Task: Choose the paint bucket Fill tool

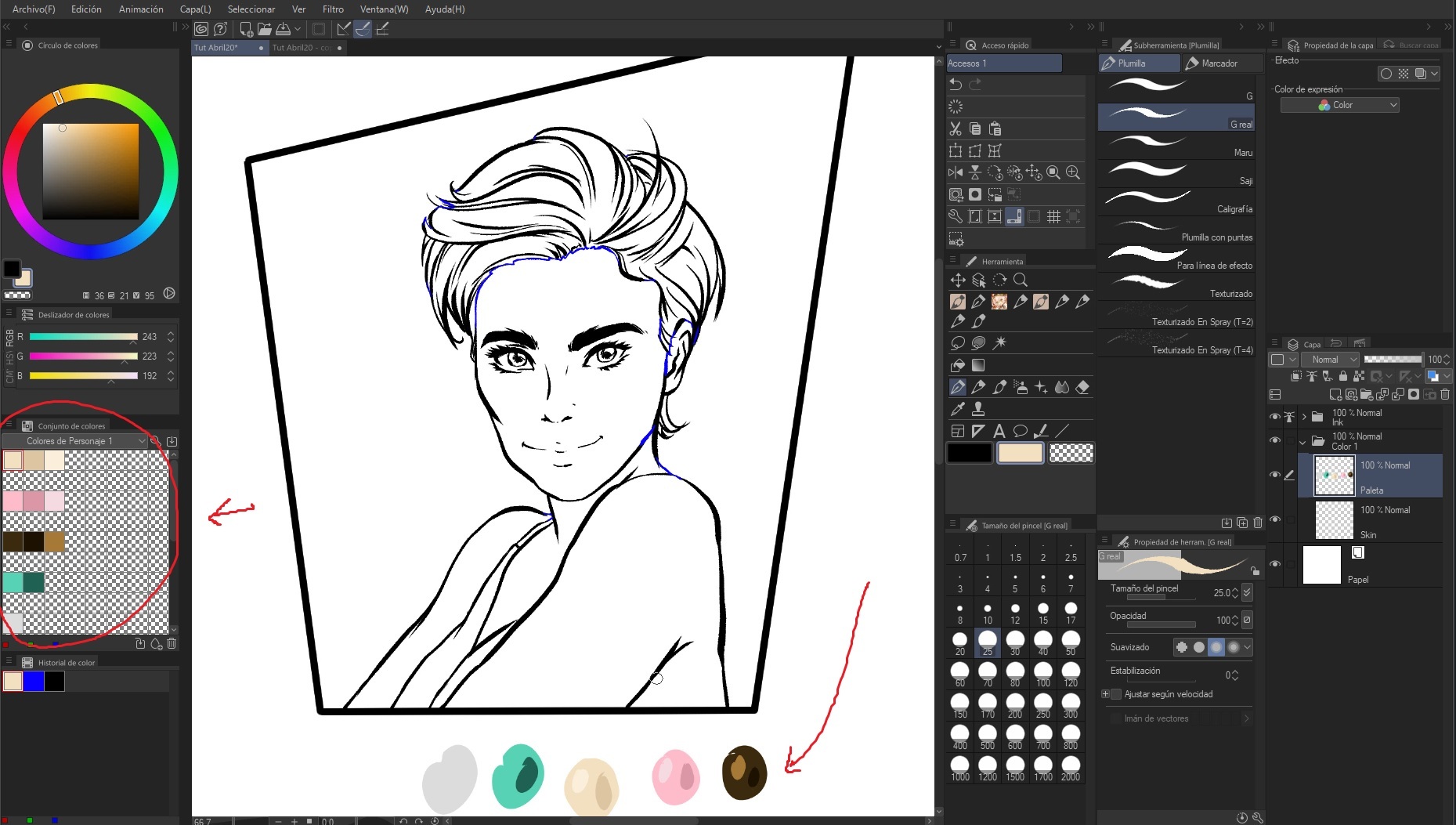Action: (x=957, y=365)
